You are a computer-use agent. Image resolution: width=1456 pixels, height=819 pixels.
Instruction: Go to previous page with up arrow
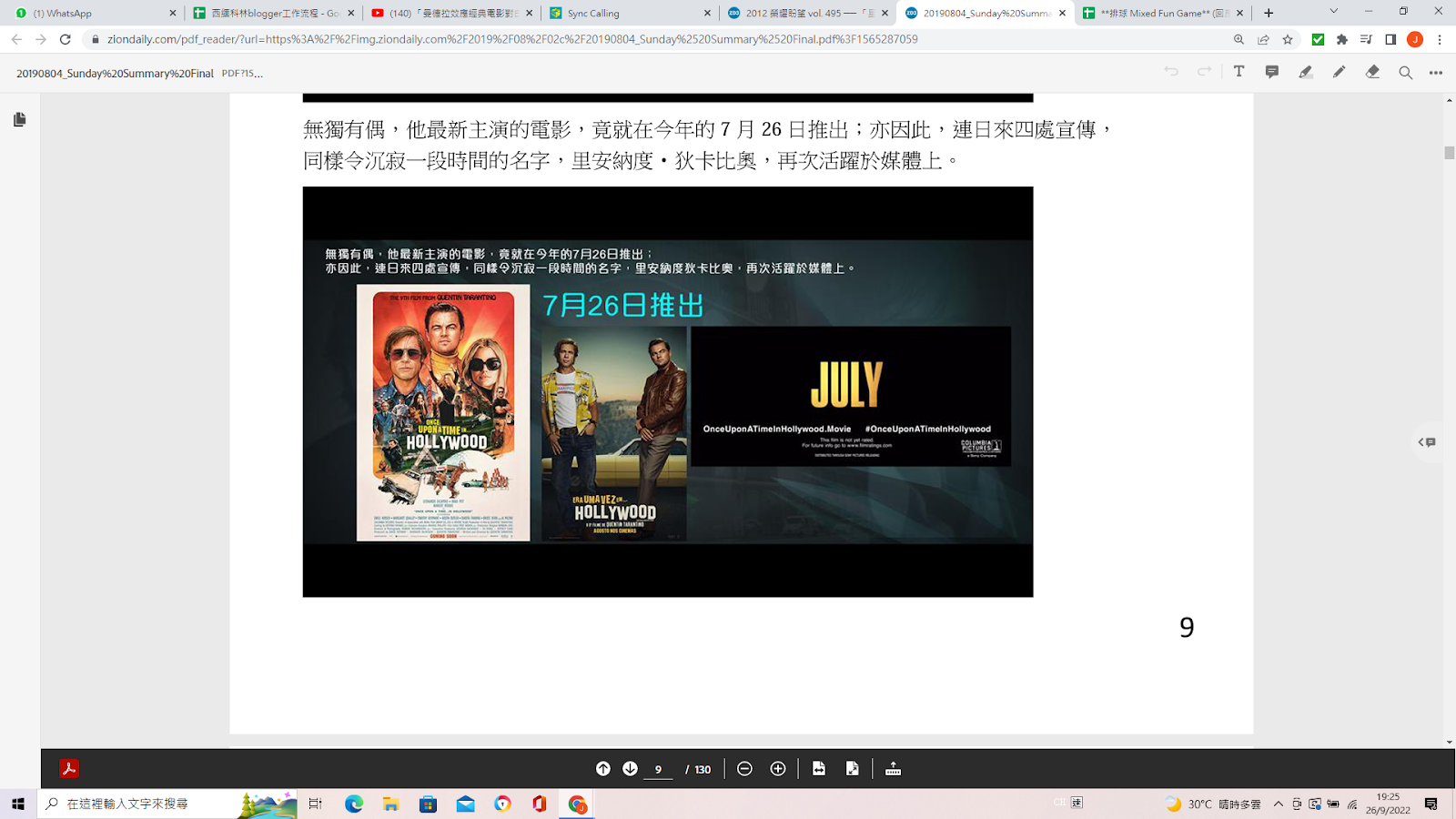602,769
